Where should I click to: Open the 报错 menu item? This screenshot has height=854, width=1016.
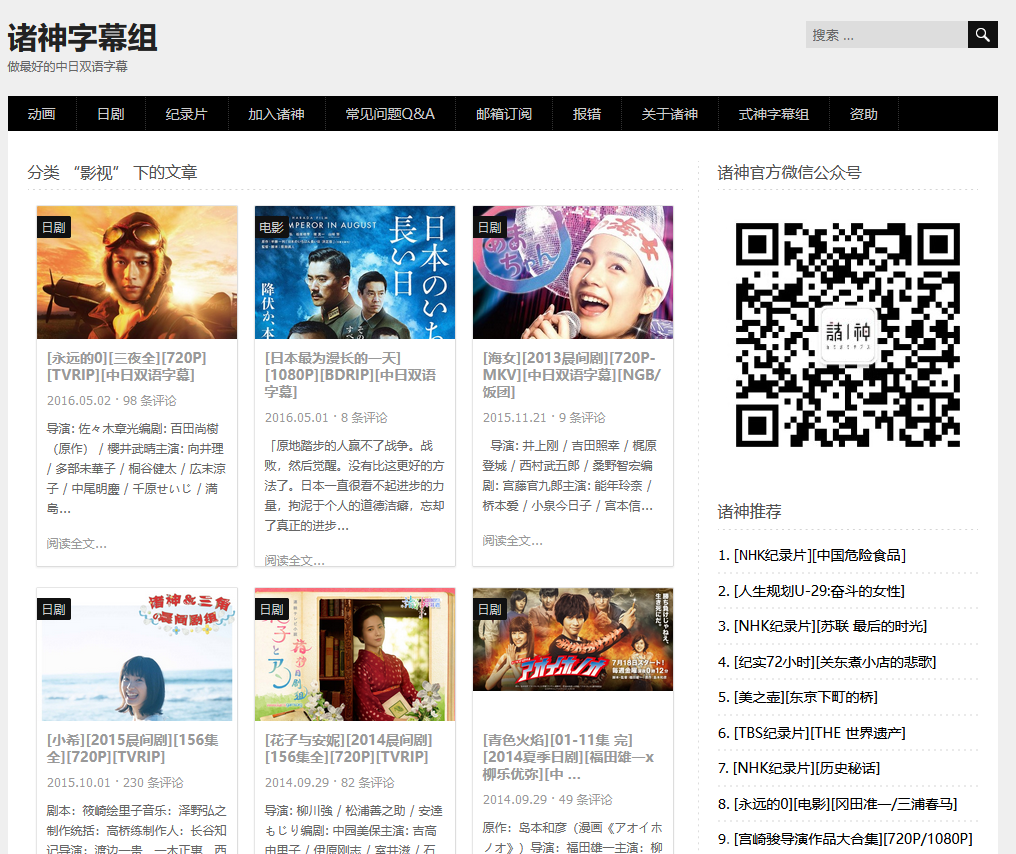coord(586,114)
